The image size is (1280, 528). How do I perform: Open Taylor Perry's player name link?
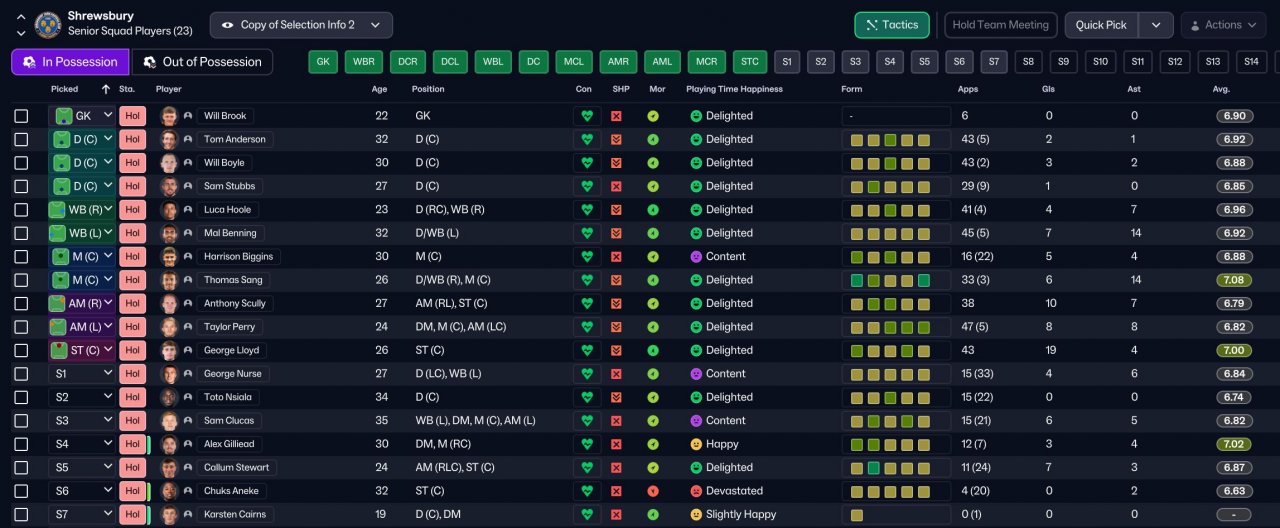click(229, 327)
